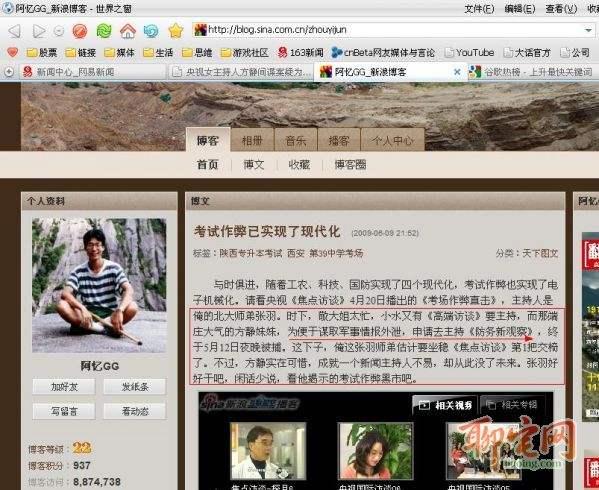Open the 公司 bookmark
This screenshot has width=599, height=490.
pyautogui.click(x=575, y=52)
